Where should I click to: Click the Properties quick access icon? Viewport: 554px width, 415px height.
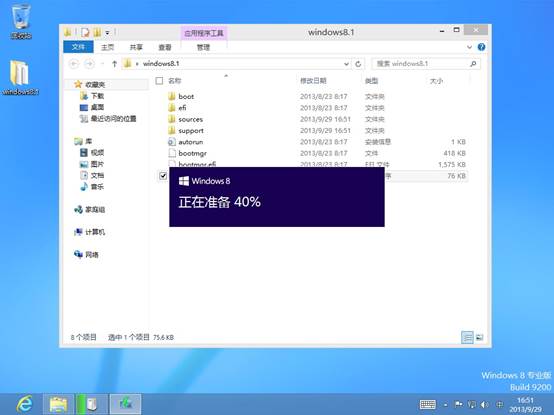point(85,33)
